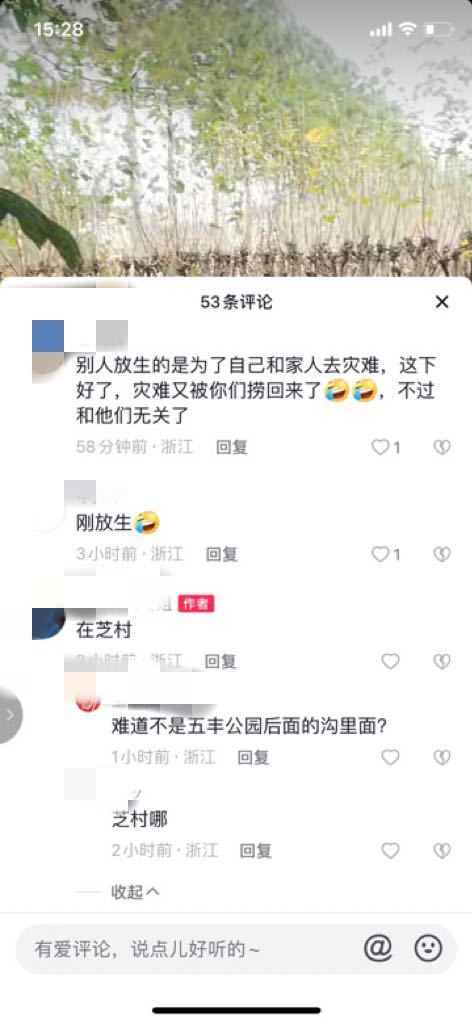Dislike the 刚放生 comment
This screenshot has width=472, height=1024.
click(x=442, y=554)
